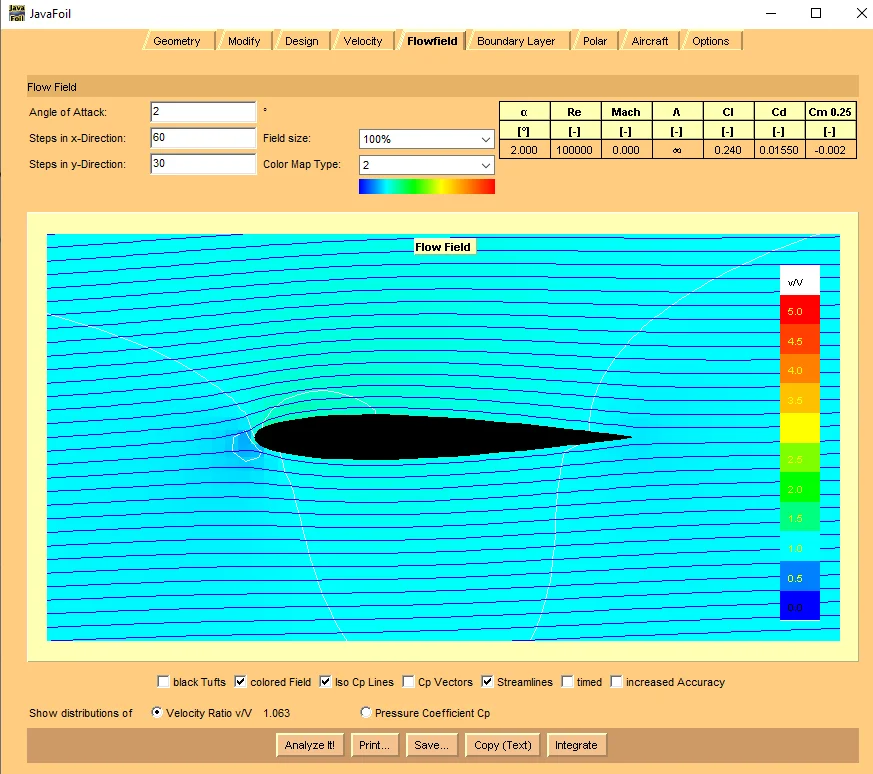
Task: Click the Save... button
Action: [431, 745]
